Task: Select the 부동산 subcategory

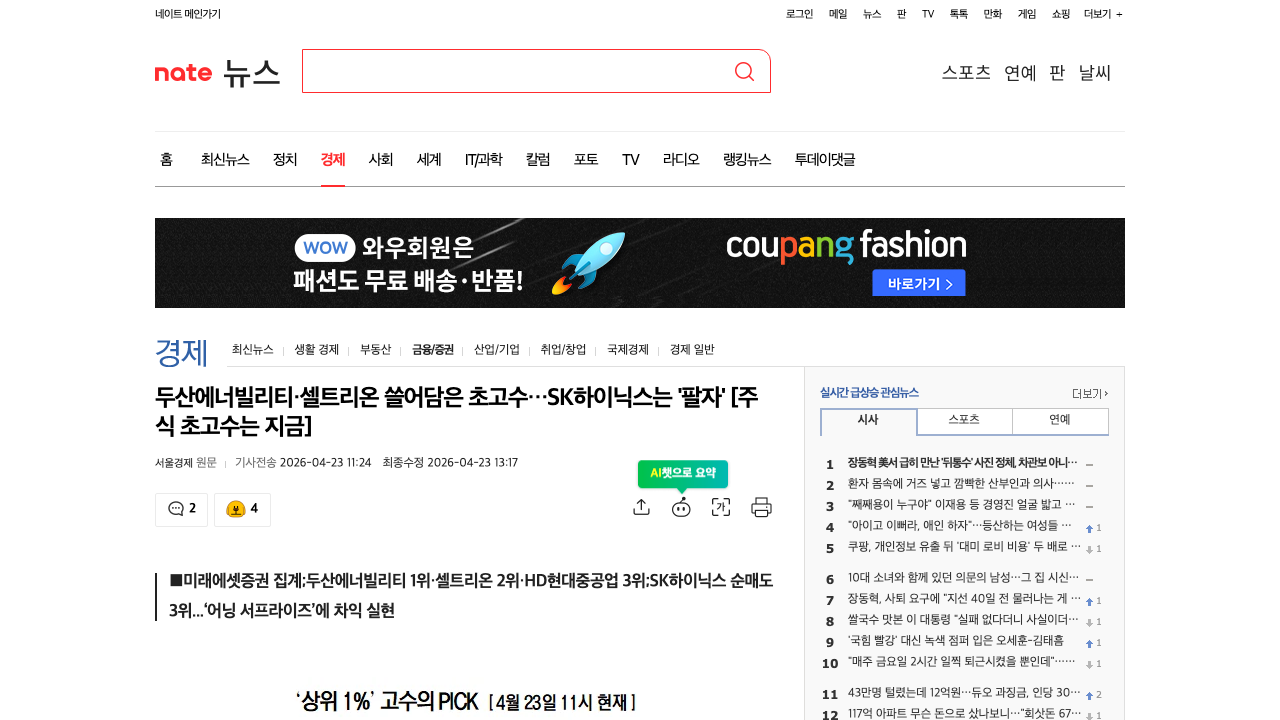Action: coord(376,350)
